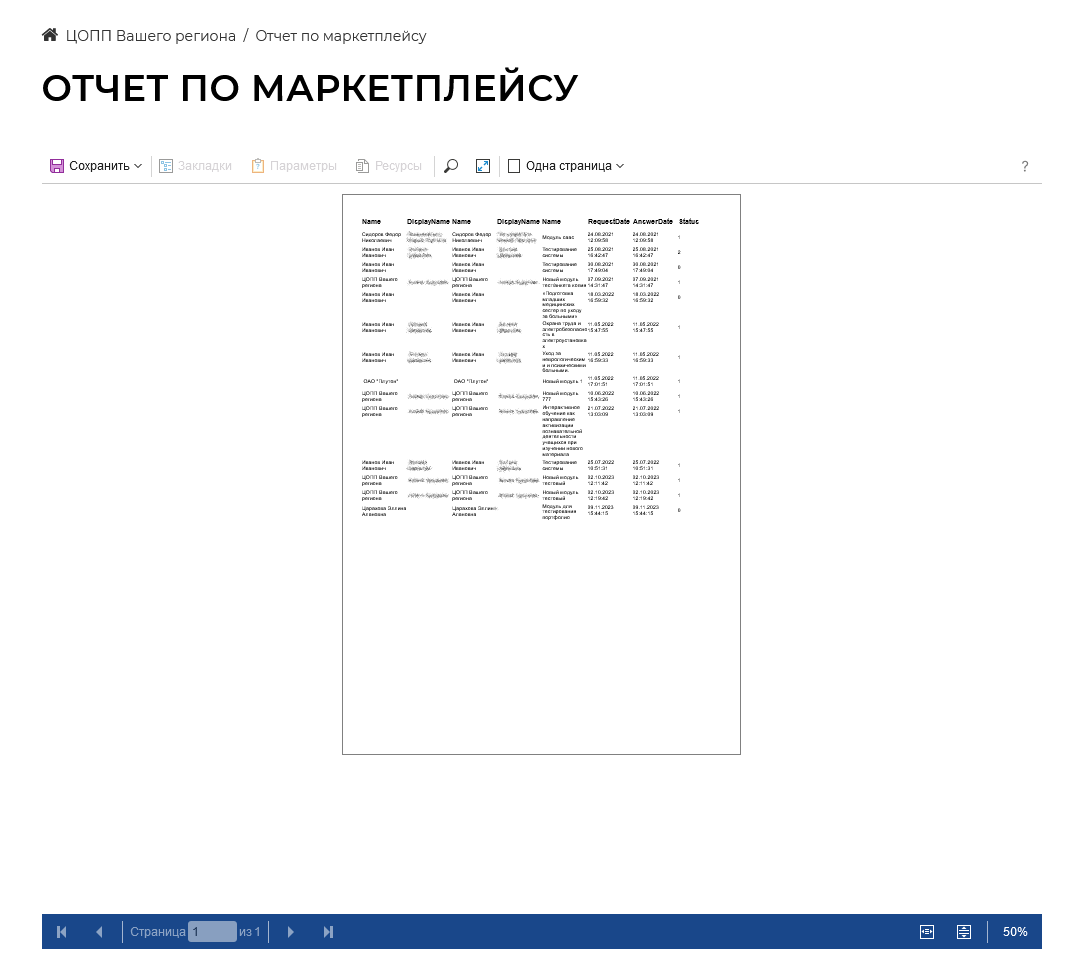Open the ЦОПП Вашего региона breadcrumb link

tap(150, 36)
